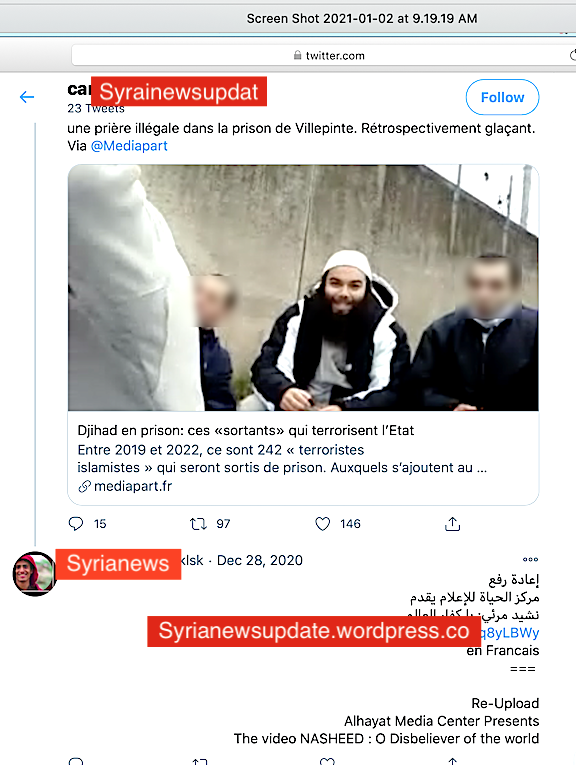
Task: Click the lock icon beside twitter.com
Action: point(298,55)
